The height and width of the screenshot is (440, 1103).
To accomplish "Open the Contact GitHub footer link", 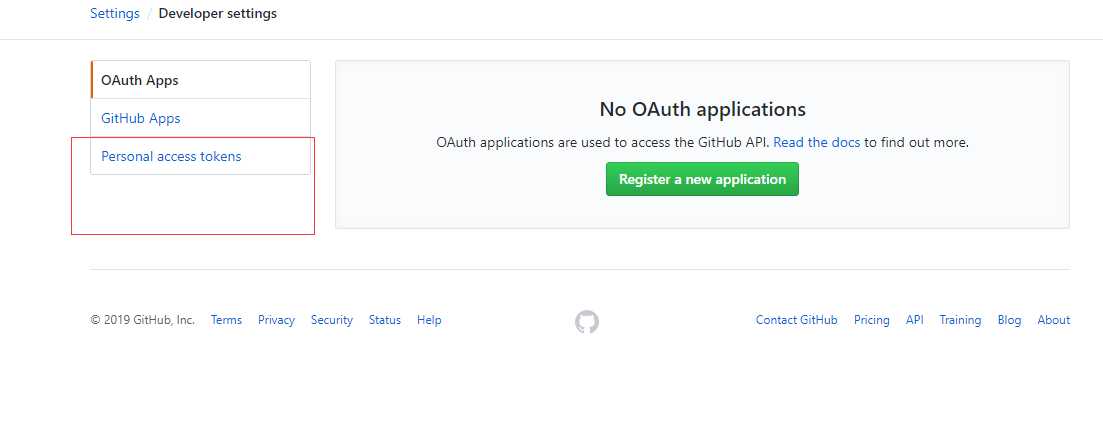I will pos(796,320).
